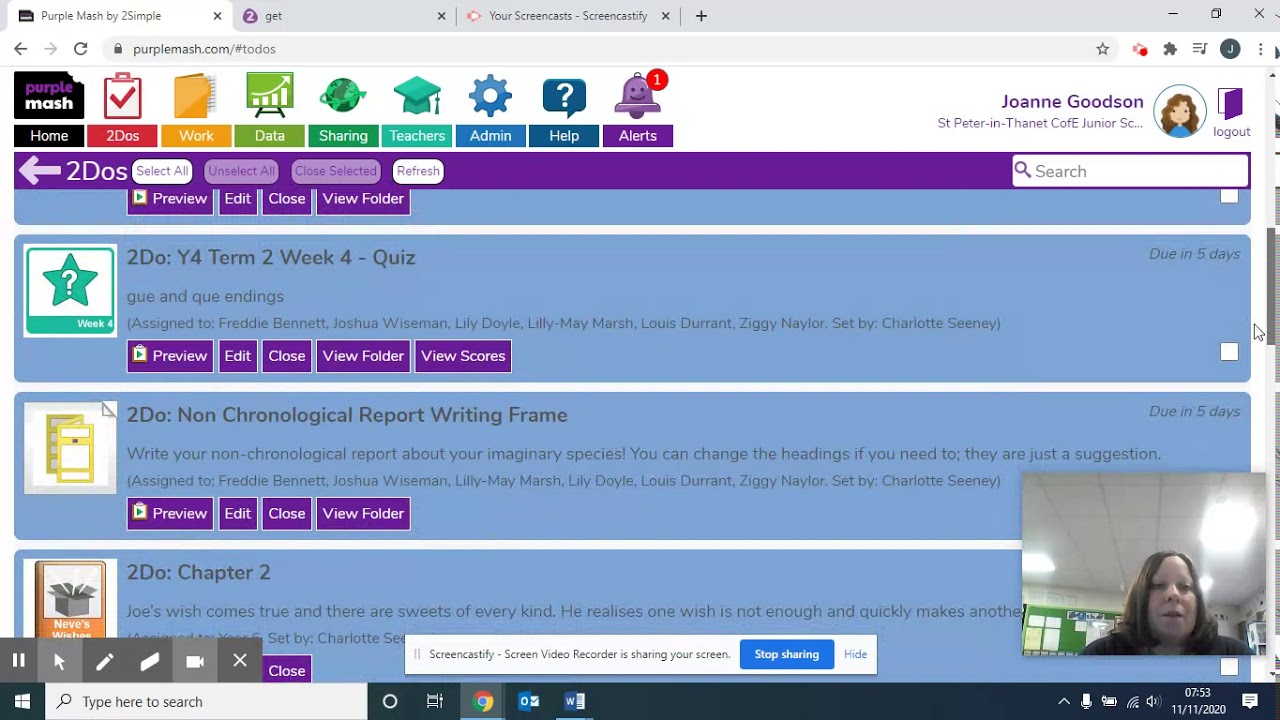Image resolution: width=1280 pixels, height=720 pixels.
Task: Click the Unselect All button
Action: (x=241, y=171)
